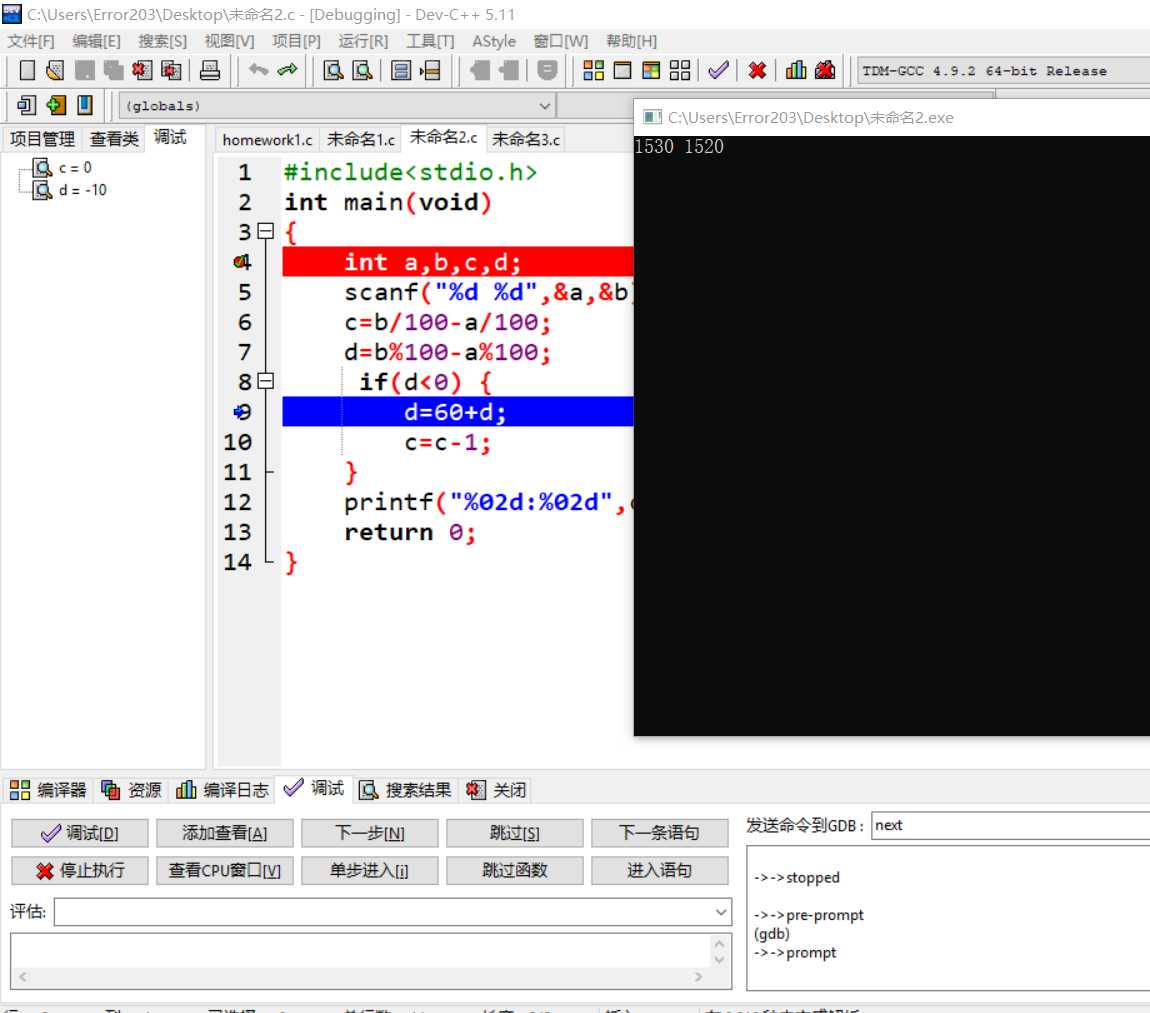This screenshot has width=1150, height=1013.
Task: Click the Goto Function toolbar icon
Action: [400, 70]
